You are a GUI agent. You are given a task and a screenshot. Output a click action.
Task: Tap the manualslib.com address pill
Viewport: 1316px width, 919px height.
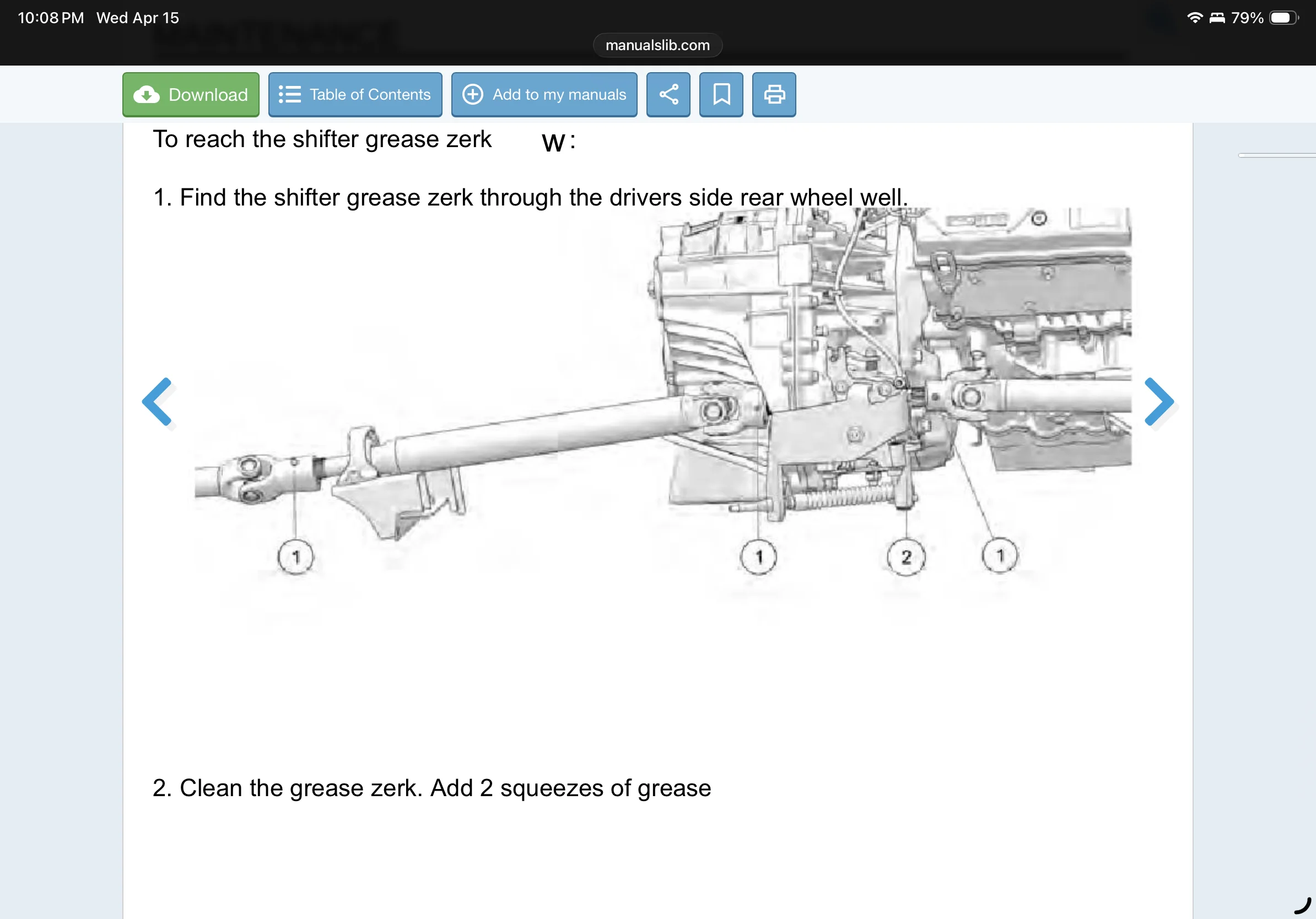coord(657,45)
